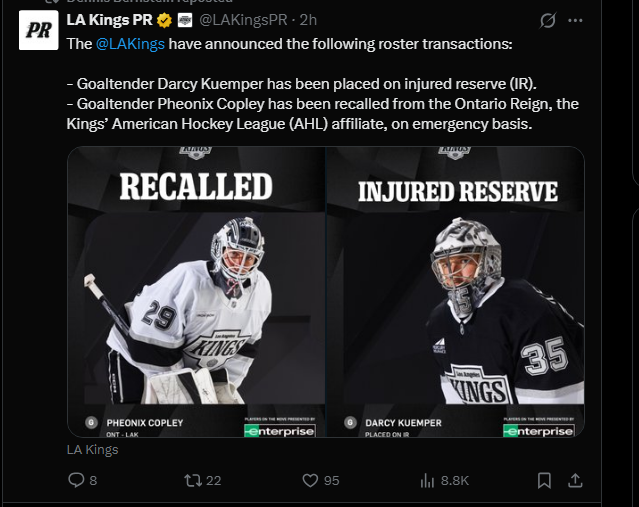The width and height of the screenshot is (639, 507).
Task: Click the gold verified badge
Action: click(x=165, y=20)
